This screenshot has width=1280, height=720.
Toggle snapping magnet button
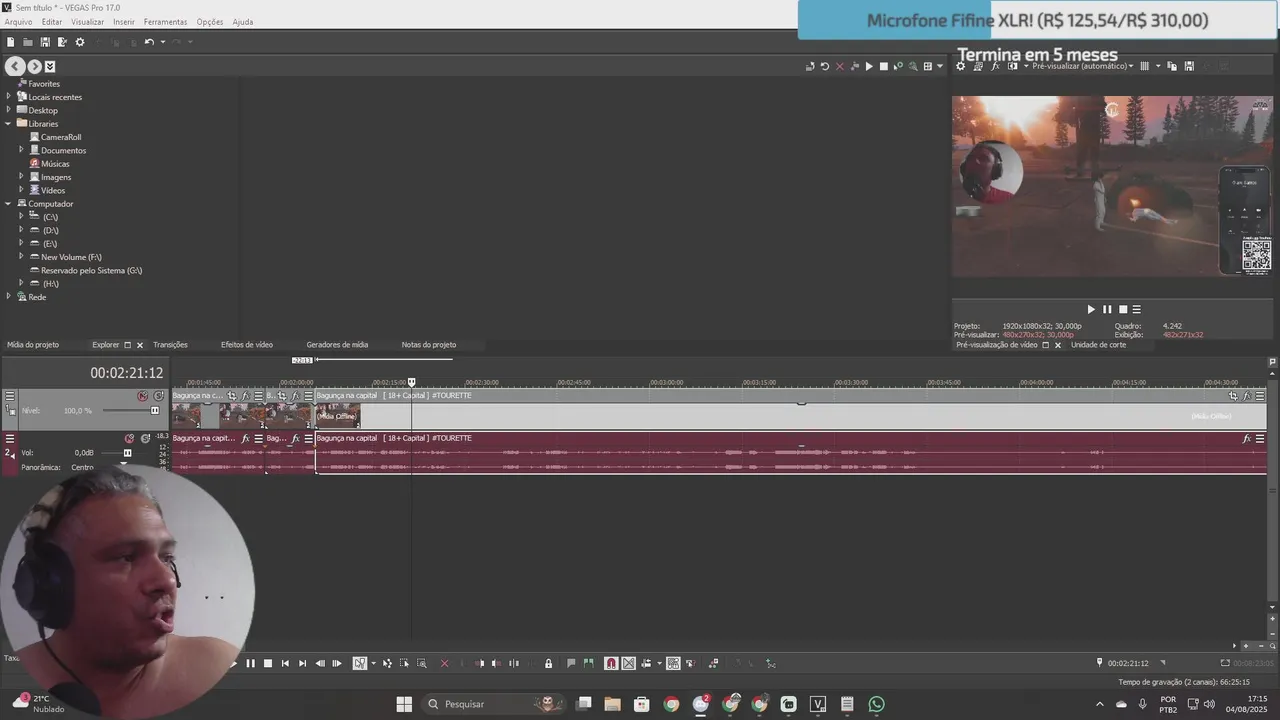tap(611, 663)
